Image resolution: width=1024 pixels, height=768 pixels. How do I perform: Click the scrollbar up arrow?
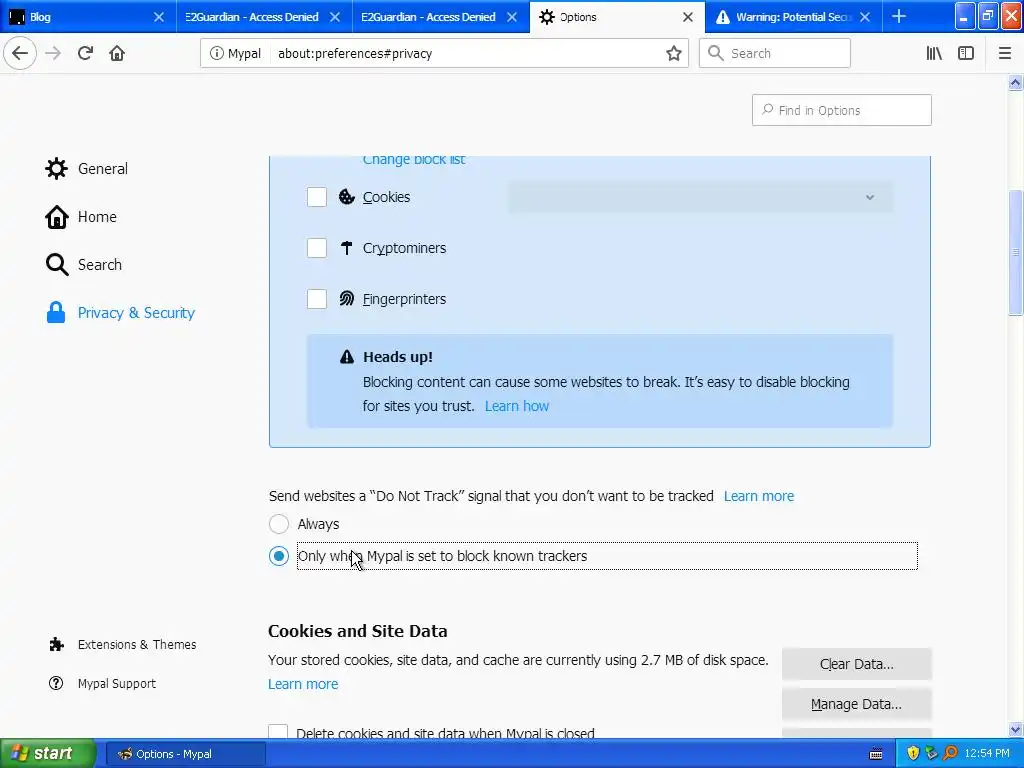[1015, 82]
